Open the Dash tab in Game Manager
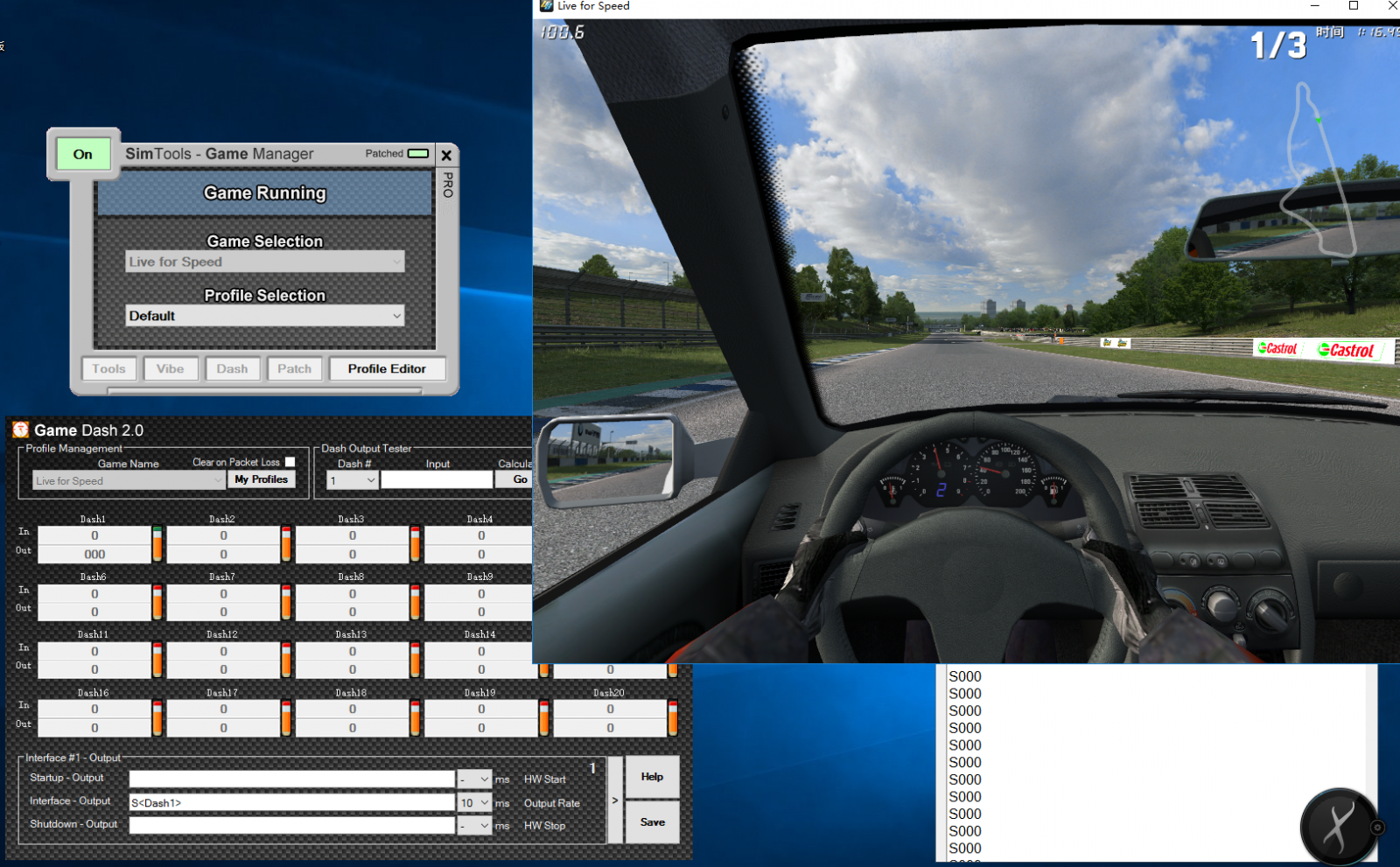1400x867 pixels. click(x=233, y=368)
